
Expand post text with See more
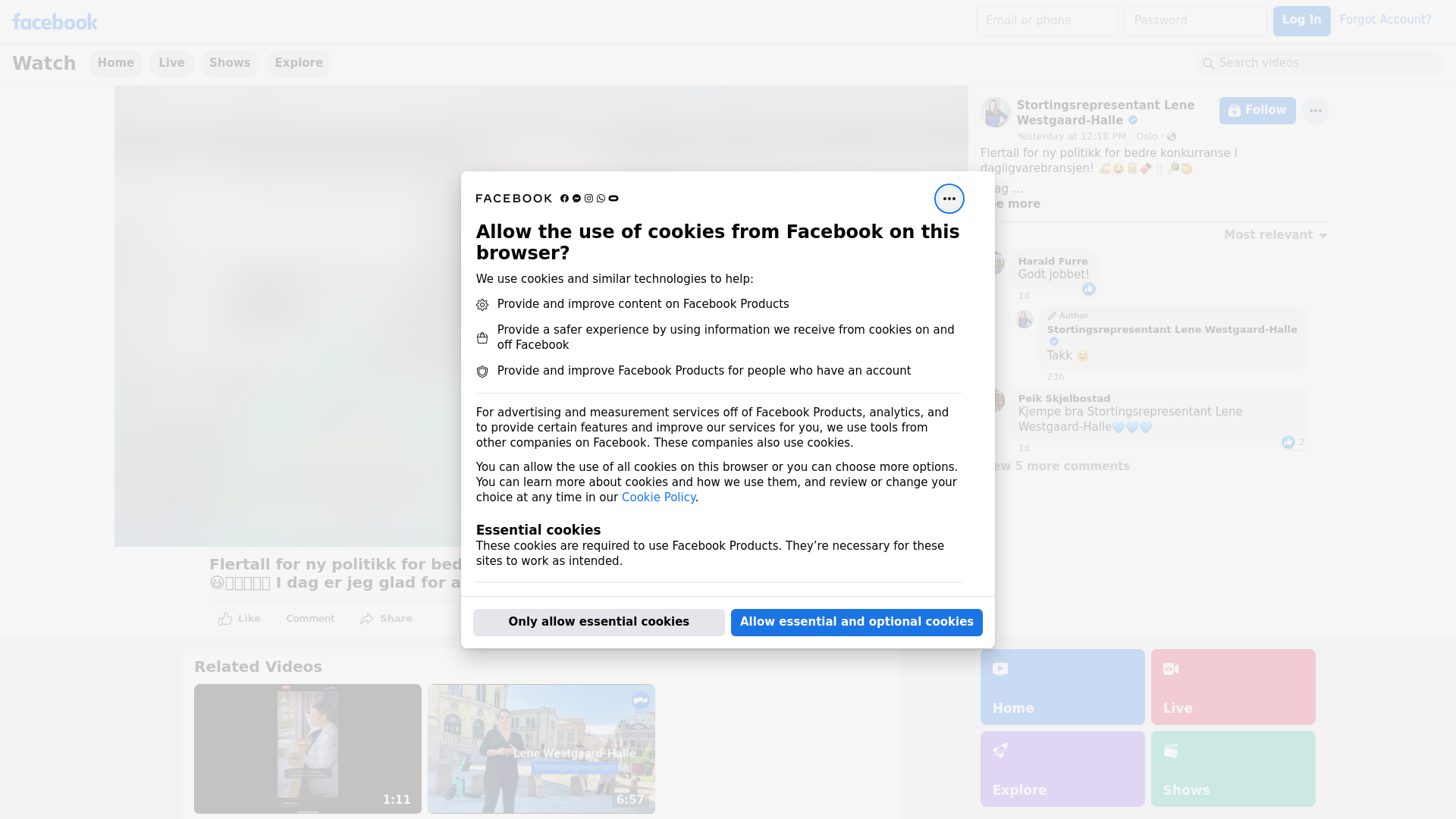(1016, 204)
